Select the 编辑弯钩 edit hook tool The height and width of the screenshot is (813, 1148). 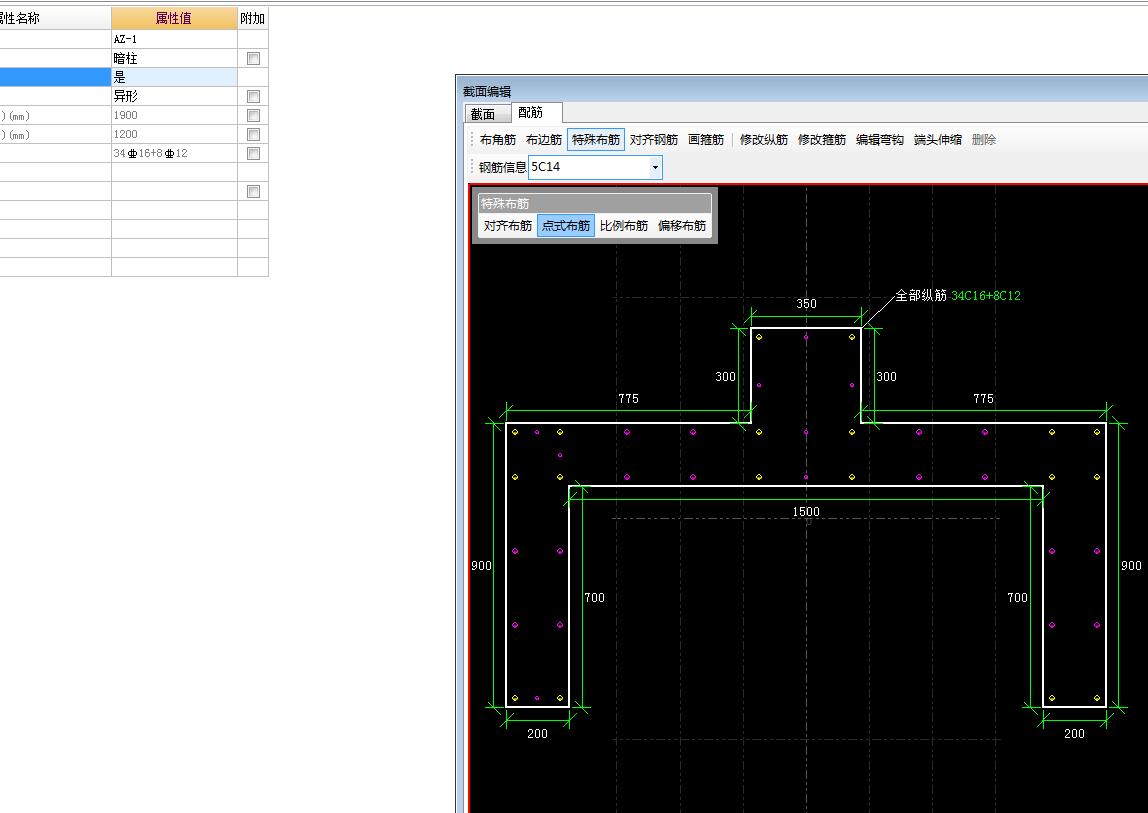pos(879,139)
